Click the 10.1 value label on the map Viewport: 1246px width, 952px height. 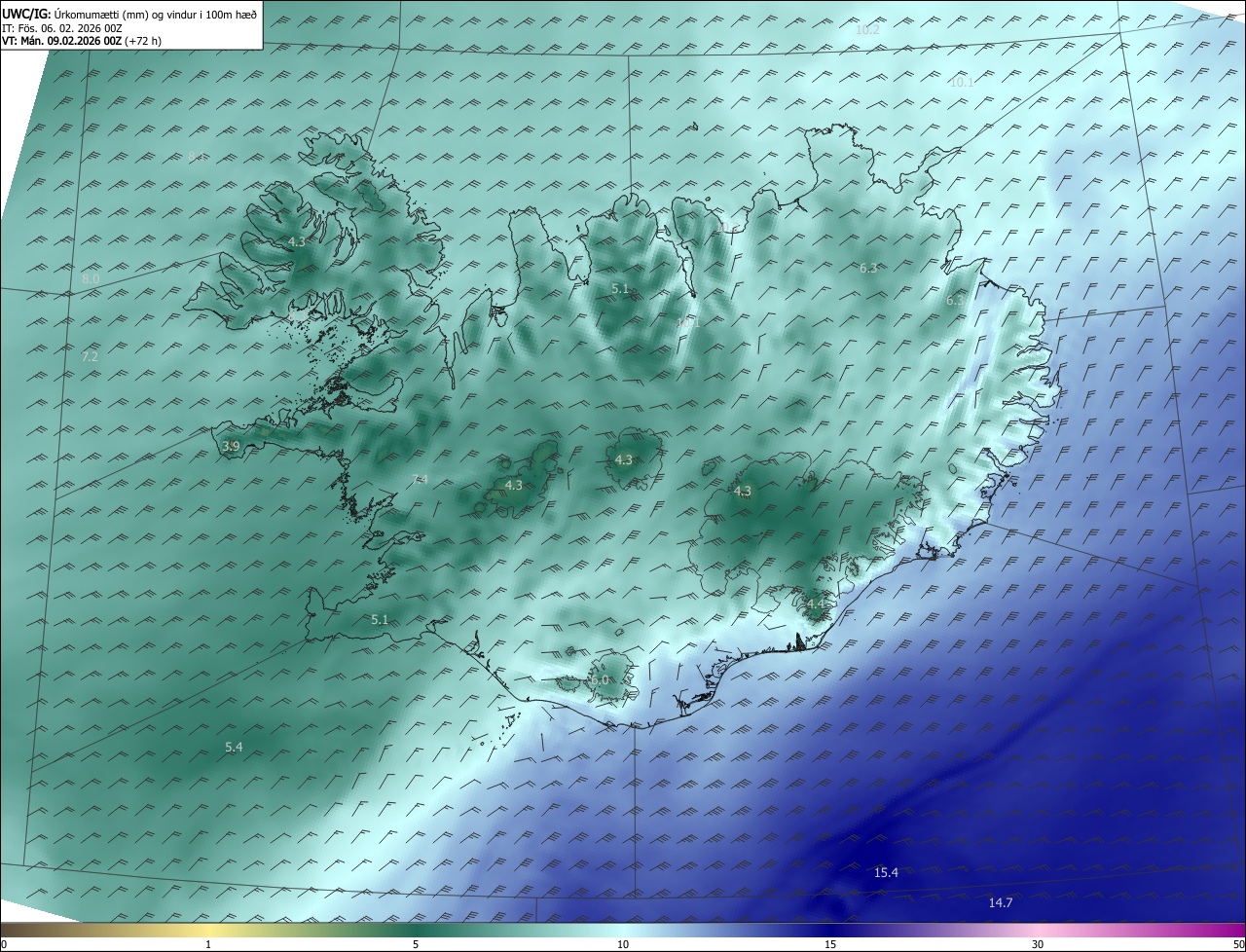961,83
